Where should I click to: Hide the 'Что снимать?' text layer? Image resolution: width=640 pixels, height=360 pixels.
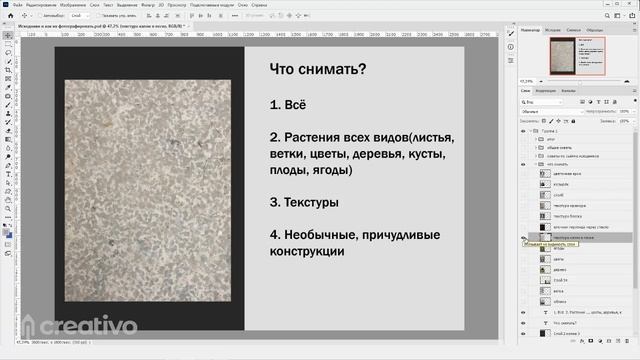(x=523, y=323)
